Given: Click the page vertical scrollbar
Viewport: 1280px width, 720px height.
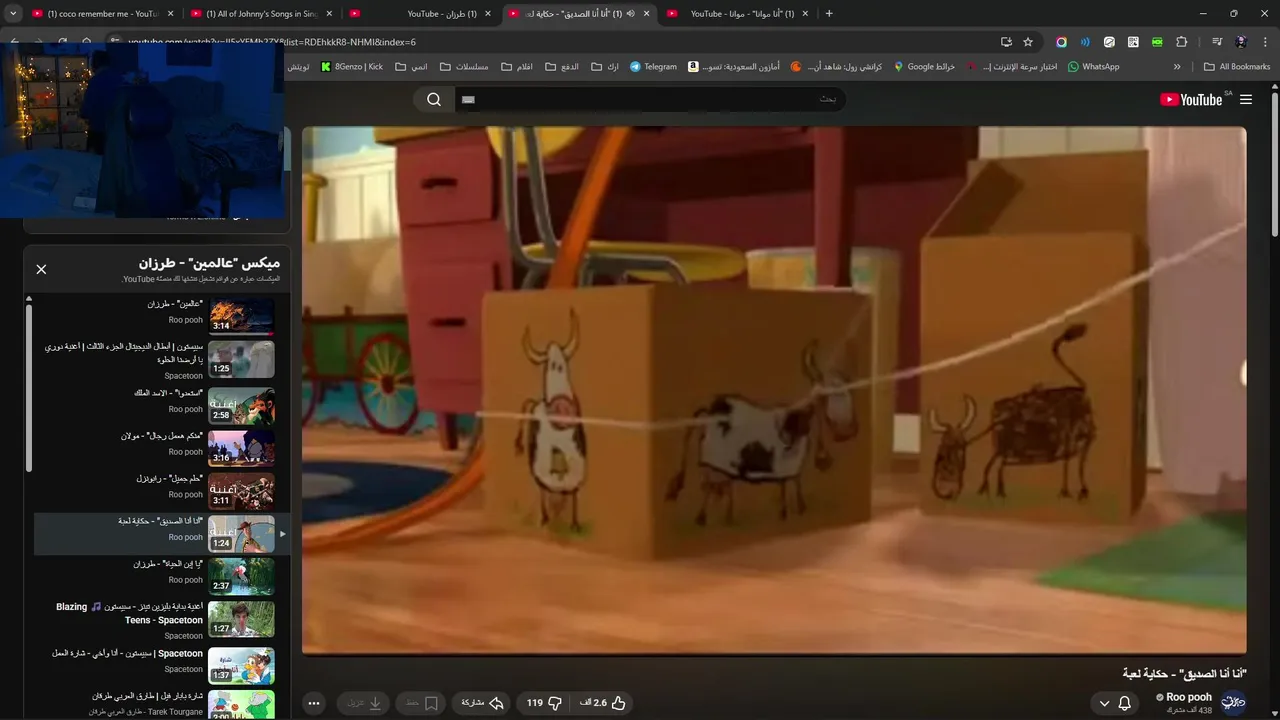Looking at the screenshot, I should pyautogui.click(x=1274, y=165).
